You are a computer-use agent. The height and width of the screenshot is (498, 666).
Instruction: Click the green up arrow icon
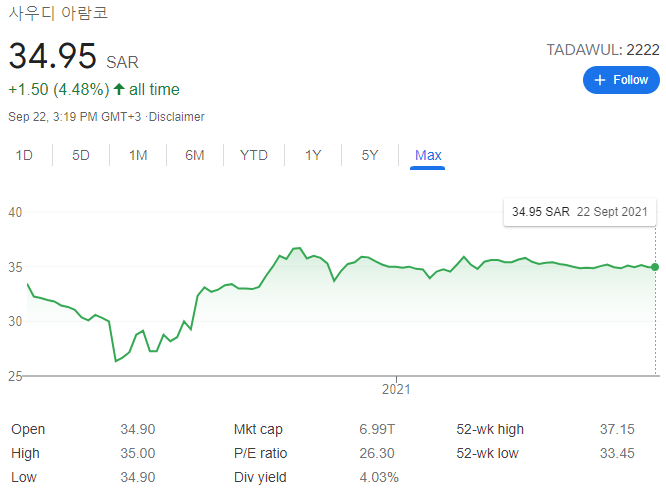pyautogui.click(x=119, y=89)
